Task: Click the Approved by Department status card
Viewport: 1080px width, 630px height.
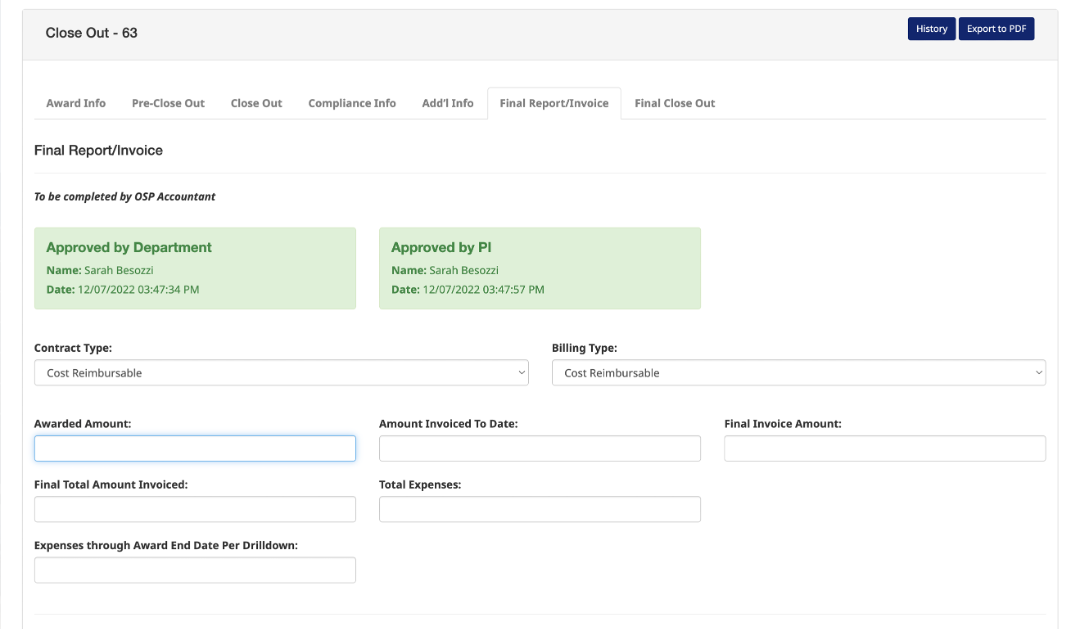Action: pyautogui.click(x=195, y=268)
